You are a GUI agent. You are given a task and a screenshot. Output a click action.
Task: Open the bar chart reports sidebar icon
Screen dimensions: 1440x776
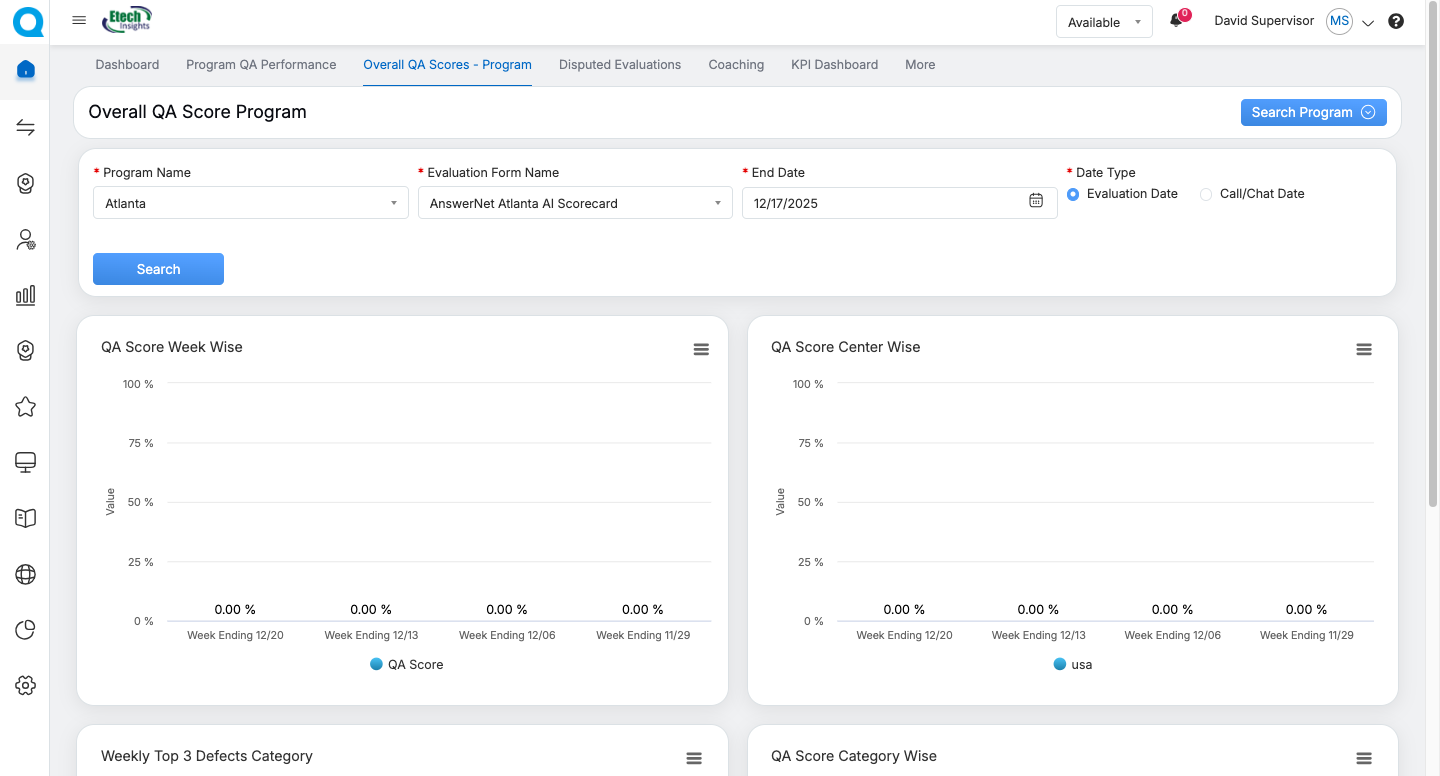26,295
